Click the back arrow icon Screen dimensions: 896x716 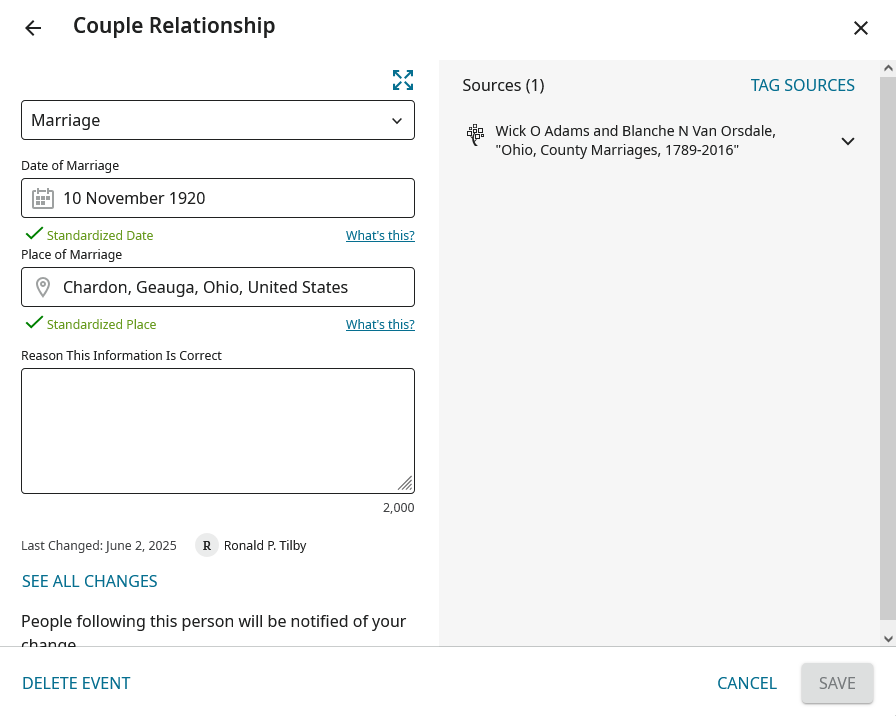[33, 28]
